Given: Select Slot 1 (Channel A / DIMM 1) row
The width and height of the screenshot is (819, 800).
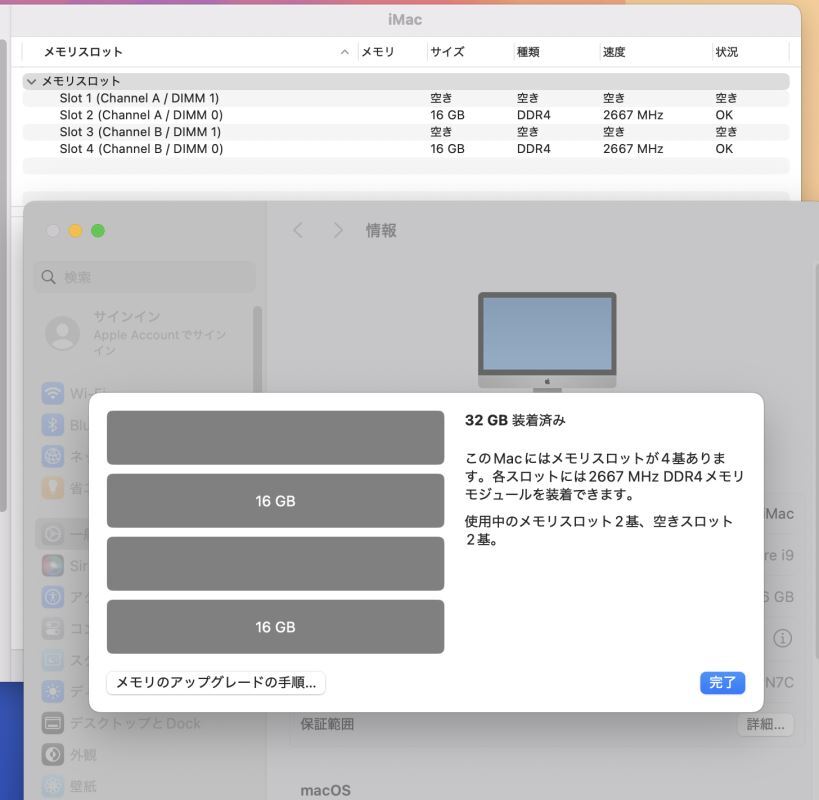Looking at the screenshot, I should tap(406, 98).
